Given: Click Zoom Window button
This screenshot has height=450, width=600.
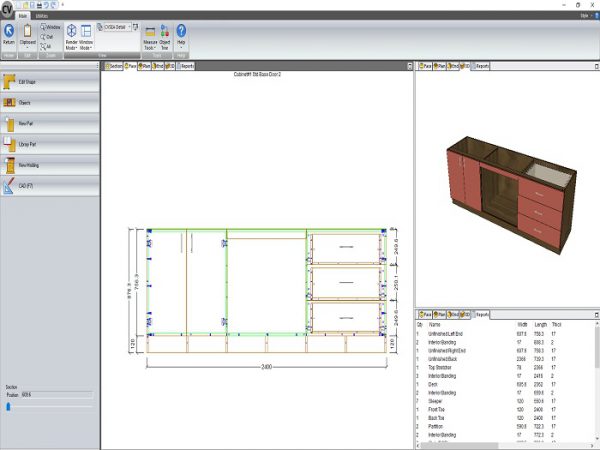Looking at the screenshot, I should [51, 27].
